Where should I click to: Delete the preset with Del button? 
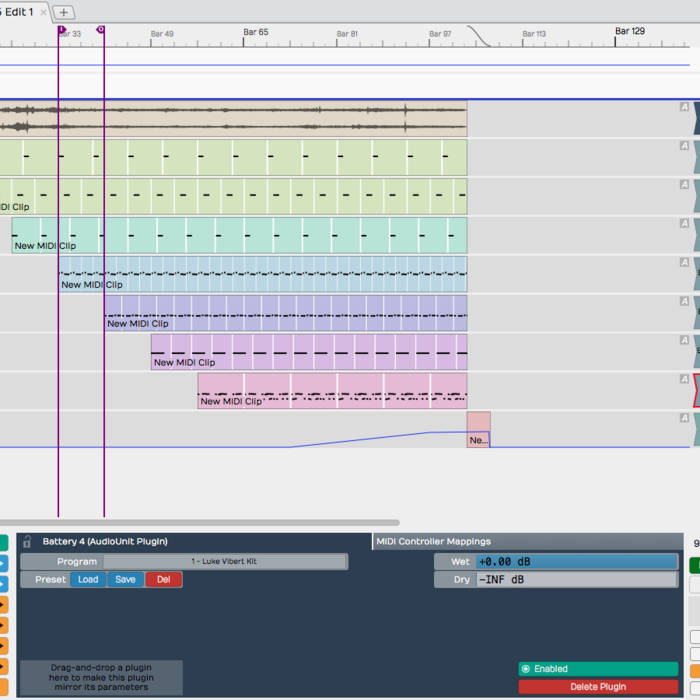click(163, 580)
